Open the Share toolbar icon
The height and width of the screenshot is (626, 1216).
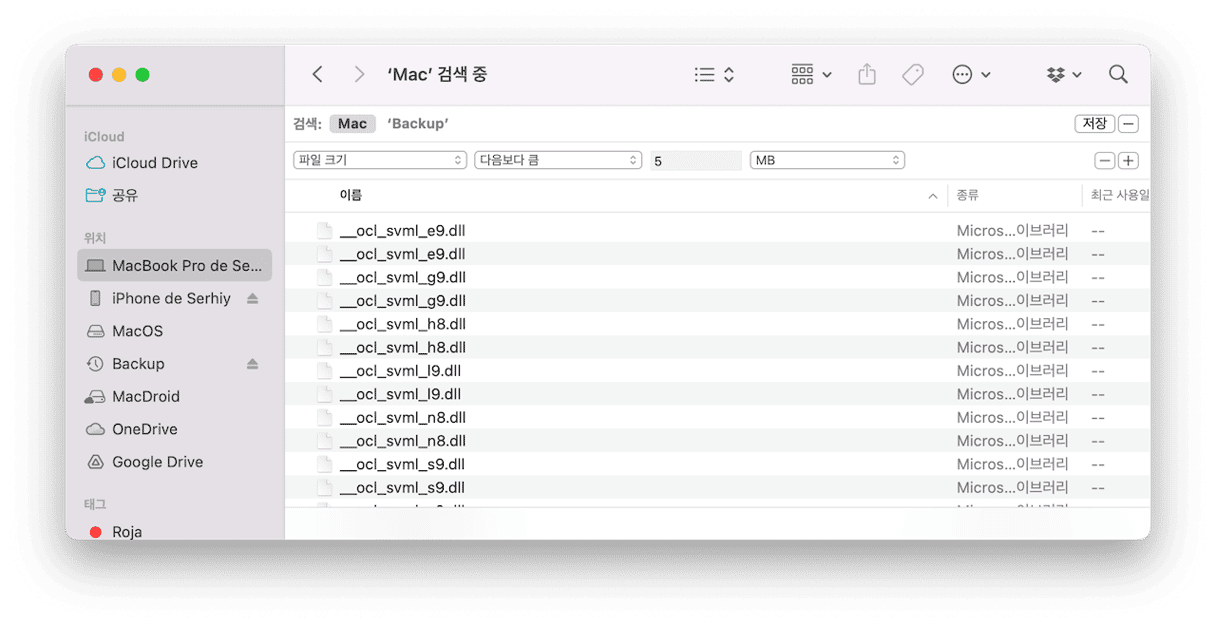[x=867, y=75]
